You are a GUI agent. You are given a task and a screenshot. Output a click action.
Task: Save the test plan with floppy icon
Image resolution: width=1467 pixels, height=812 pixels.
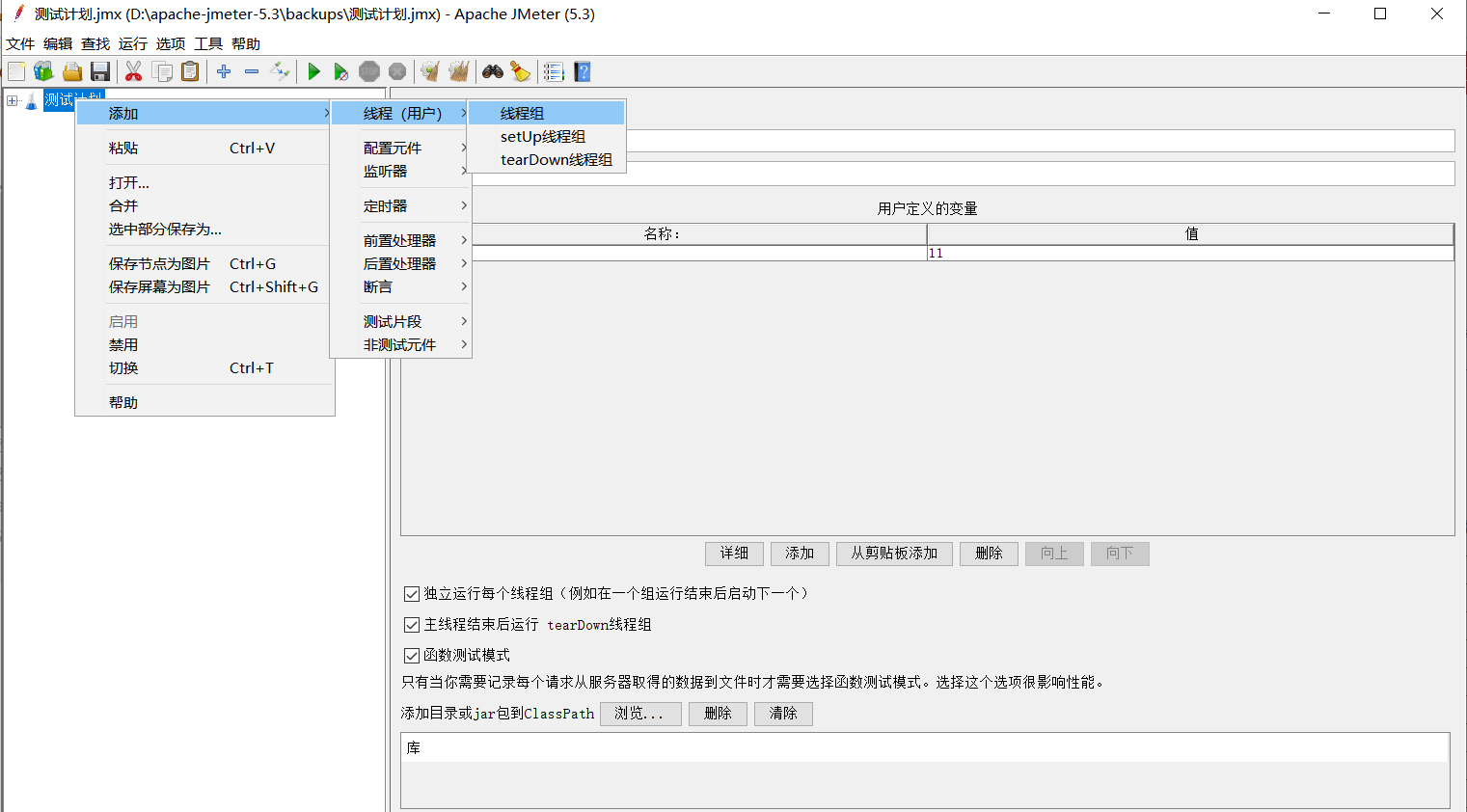pyautogui.click(x=99, y=71)
